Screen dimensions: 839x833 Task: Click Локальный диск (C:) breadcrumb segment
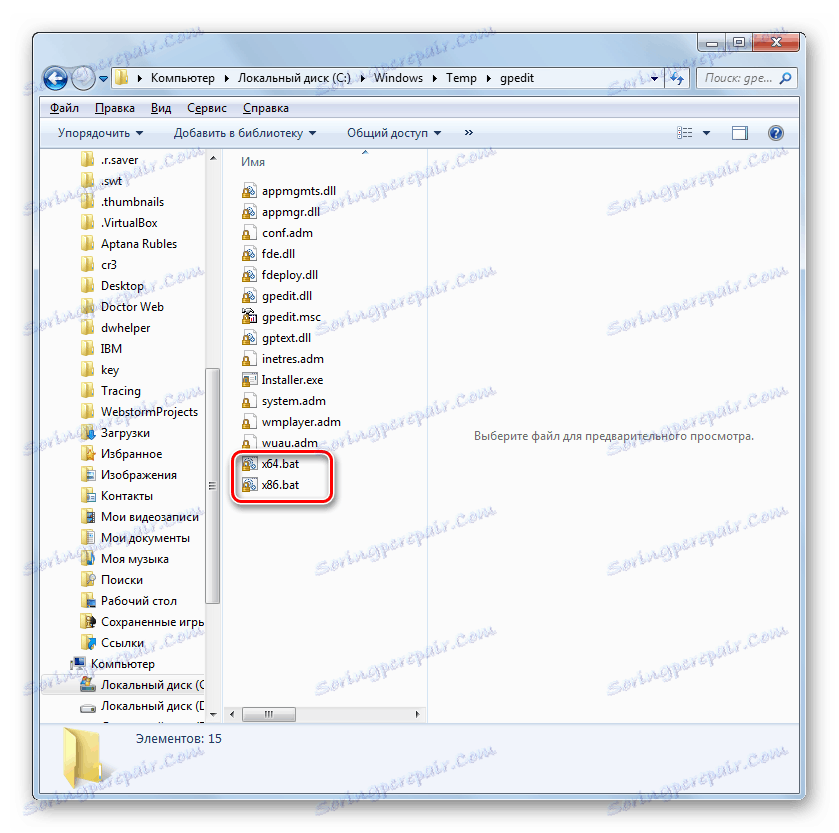point(294,78)
